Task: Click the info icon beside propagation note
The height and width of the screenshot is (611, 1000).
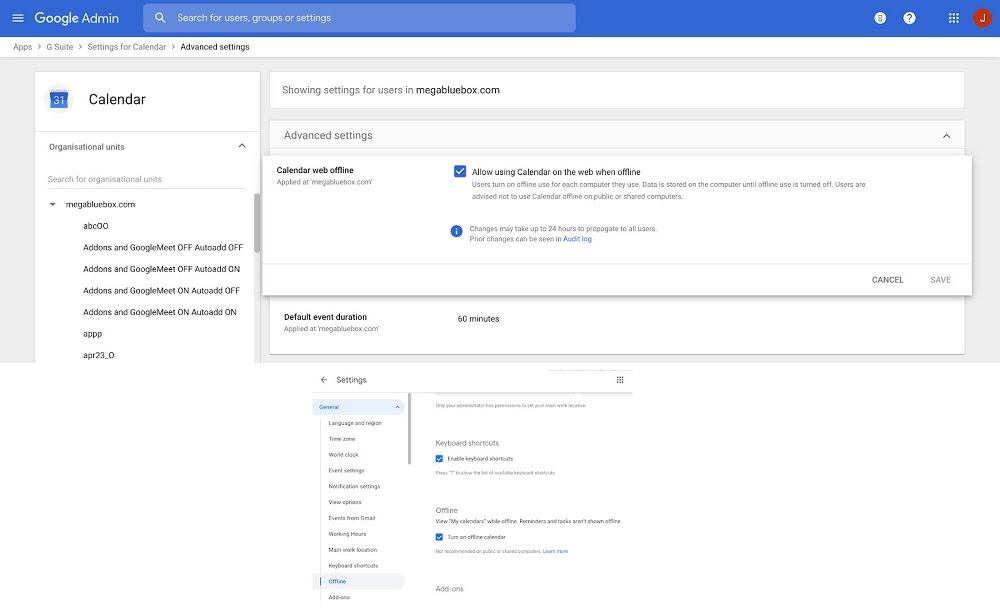Action: [456, 231]
